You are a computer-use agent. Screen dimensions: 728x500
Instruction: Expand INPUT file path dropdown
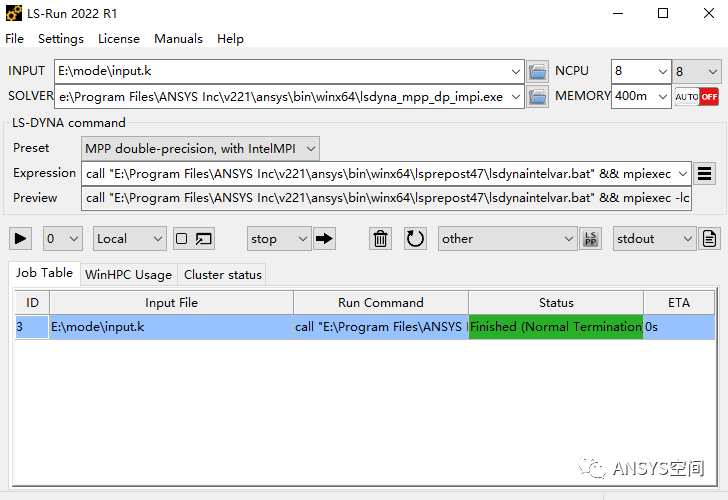[515, 71]
